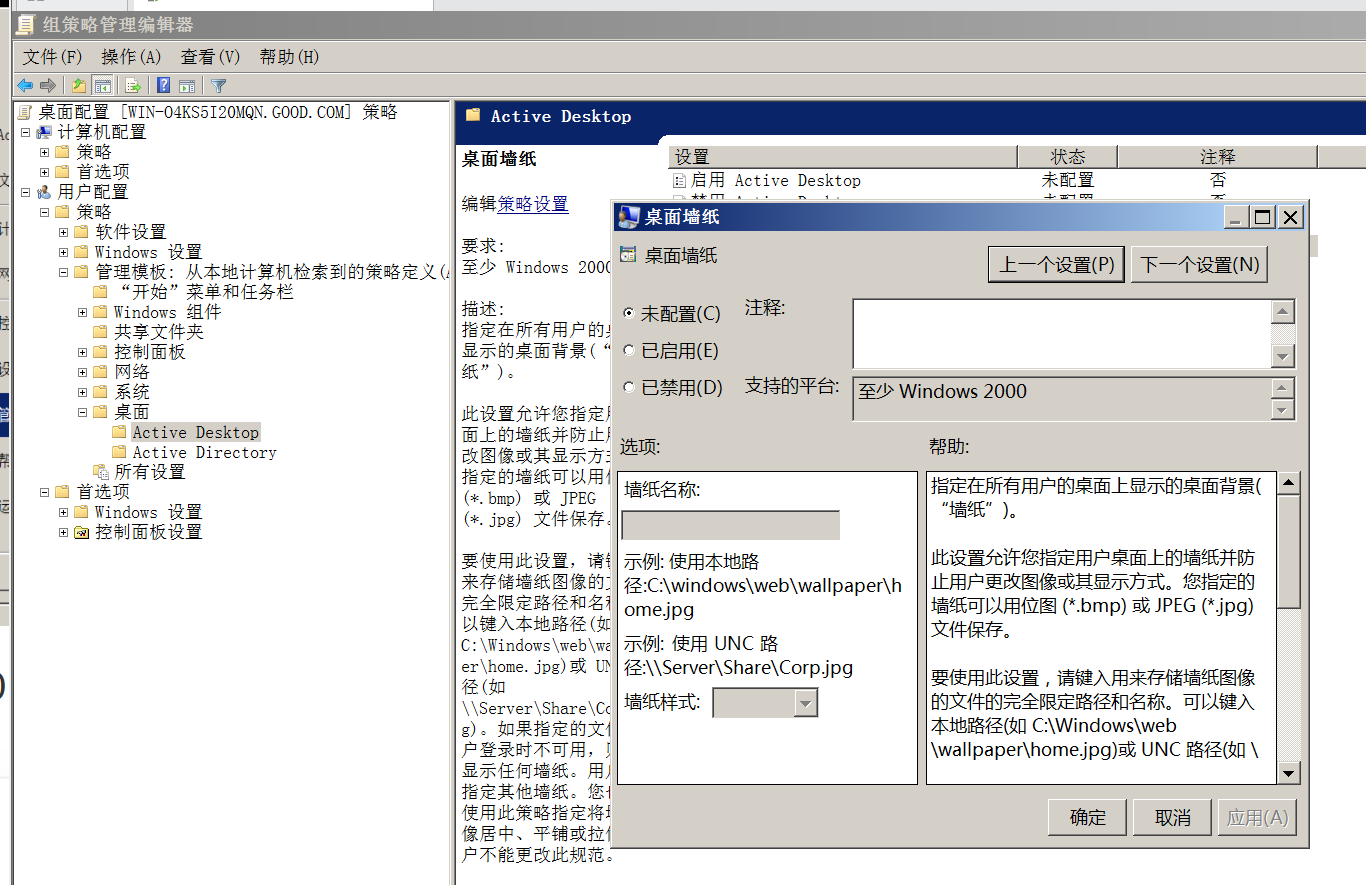The width and height of the screenshot is (1366, 885).
Task: Click the 策略设置 link
Action: point(533,204)
